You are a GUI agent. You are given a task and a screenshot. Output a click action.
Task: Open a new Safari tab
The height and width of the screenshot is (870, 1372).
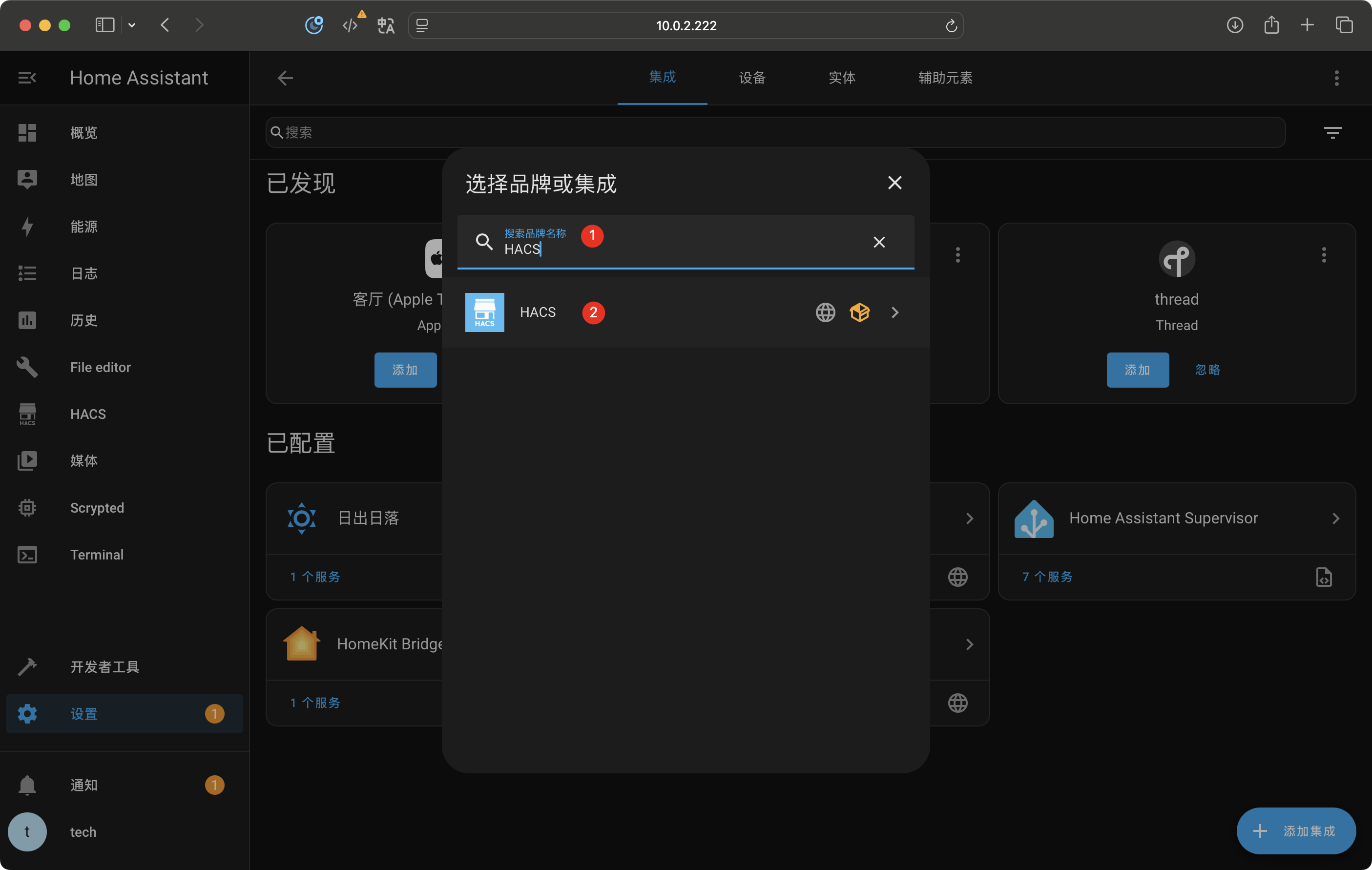[1307, 25]
